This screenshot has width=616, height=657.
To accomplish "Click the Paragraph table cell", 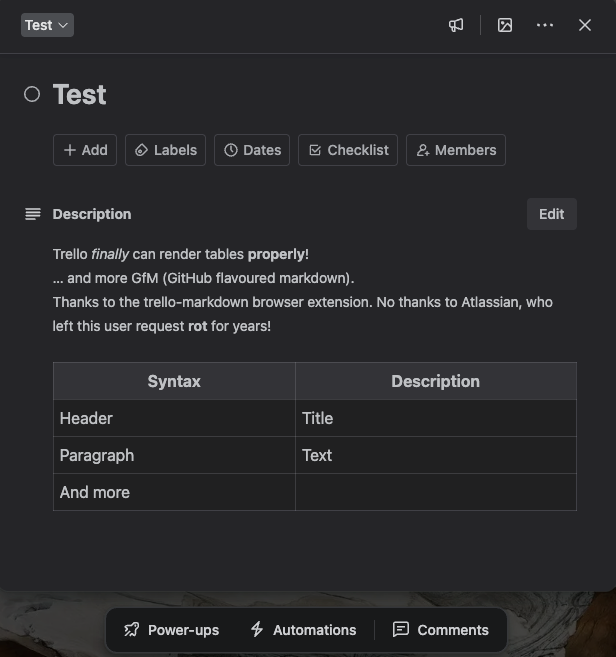I will pos(174,455).
